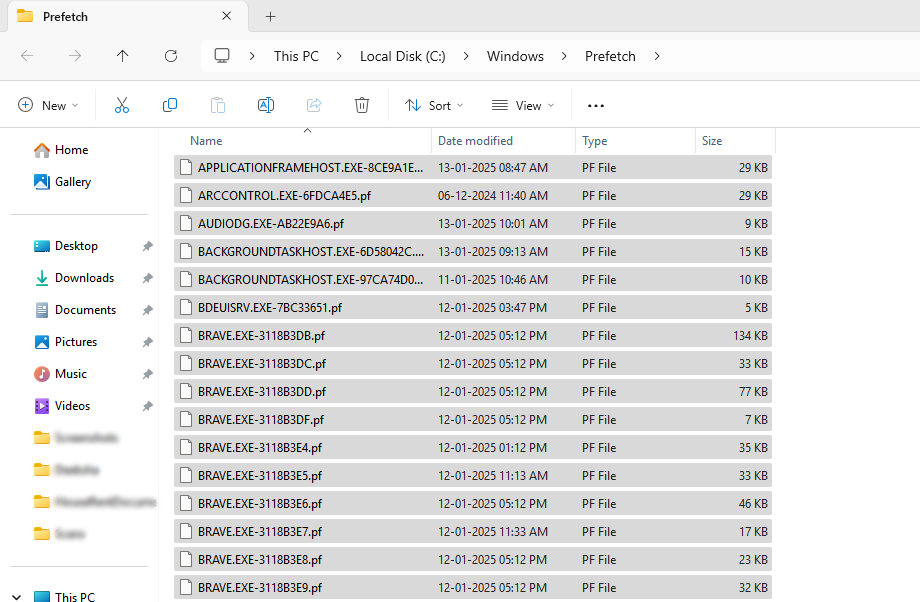Go forward with the right arrow

(x=75, y=56)
